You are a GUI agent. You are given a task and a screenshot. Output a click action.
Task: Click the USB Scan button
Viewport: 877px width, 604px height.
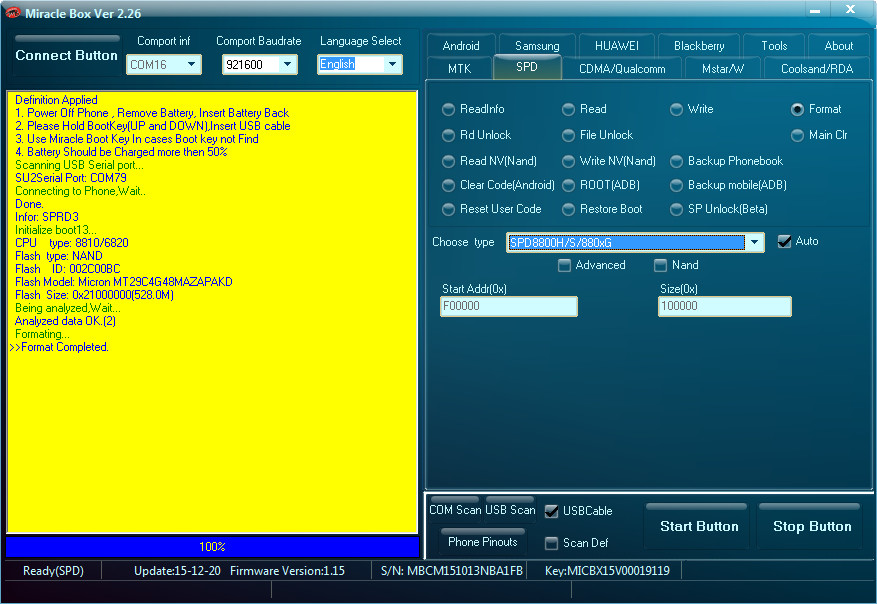point(510,509)
